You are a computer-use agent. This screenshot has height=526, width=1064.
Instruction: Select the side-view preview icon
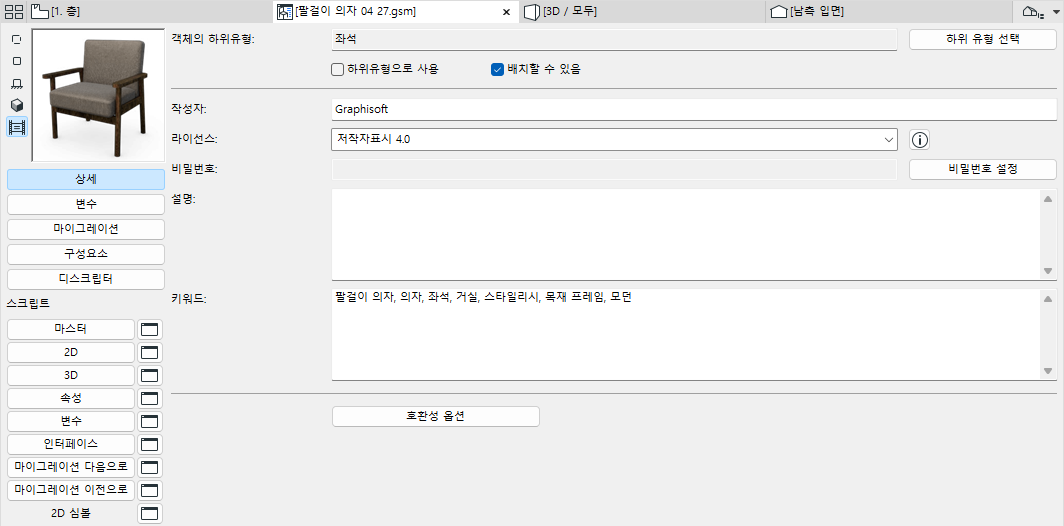17,83
